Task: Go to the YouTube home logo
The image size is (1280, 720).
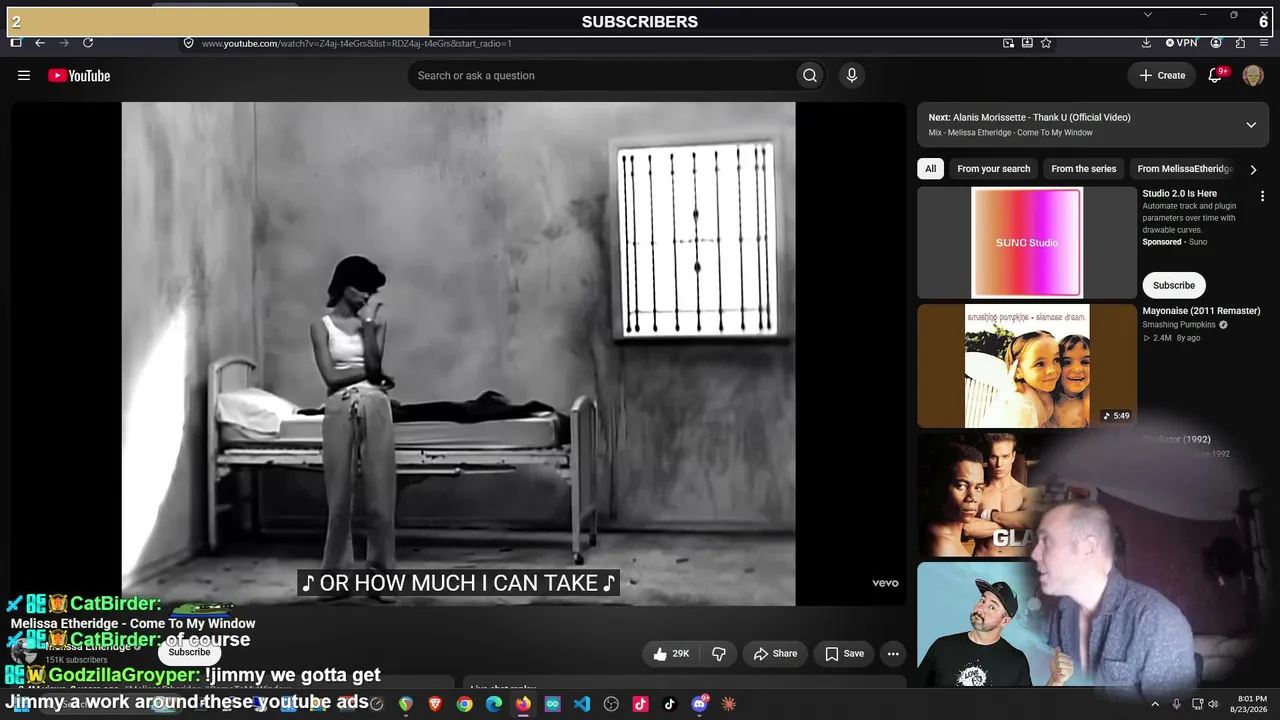Action: 79,76
